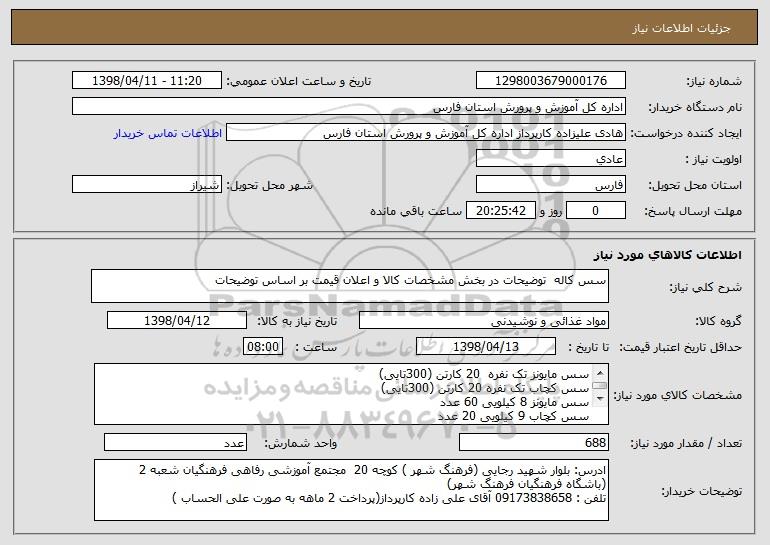This screenshot has height=545, width=770.
Task: Select the line سس کچاب 9 کیلویی 20 عدد
Action: (513, 416)
